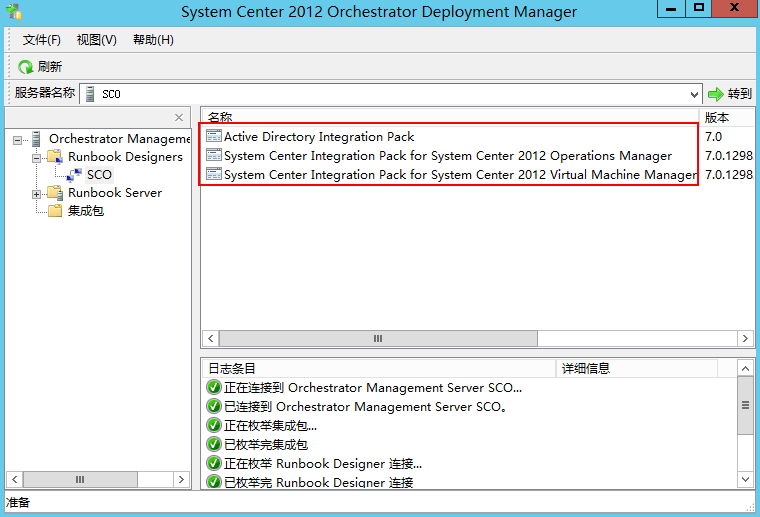This screenshot has height=517, width=760.
Task: Click the green go-to arrow icon
Action: click(x=715, y=94)
